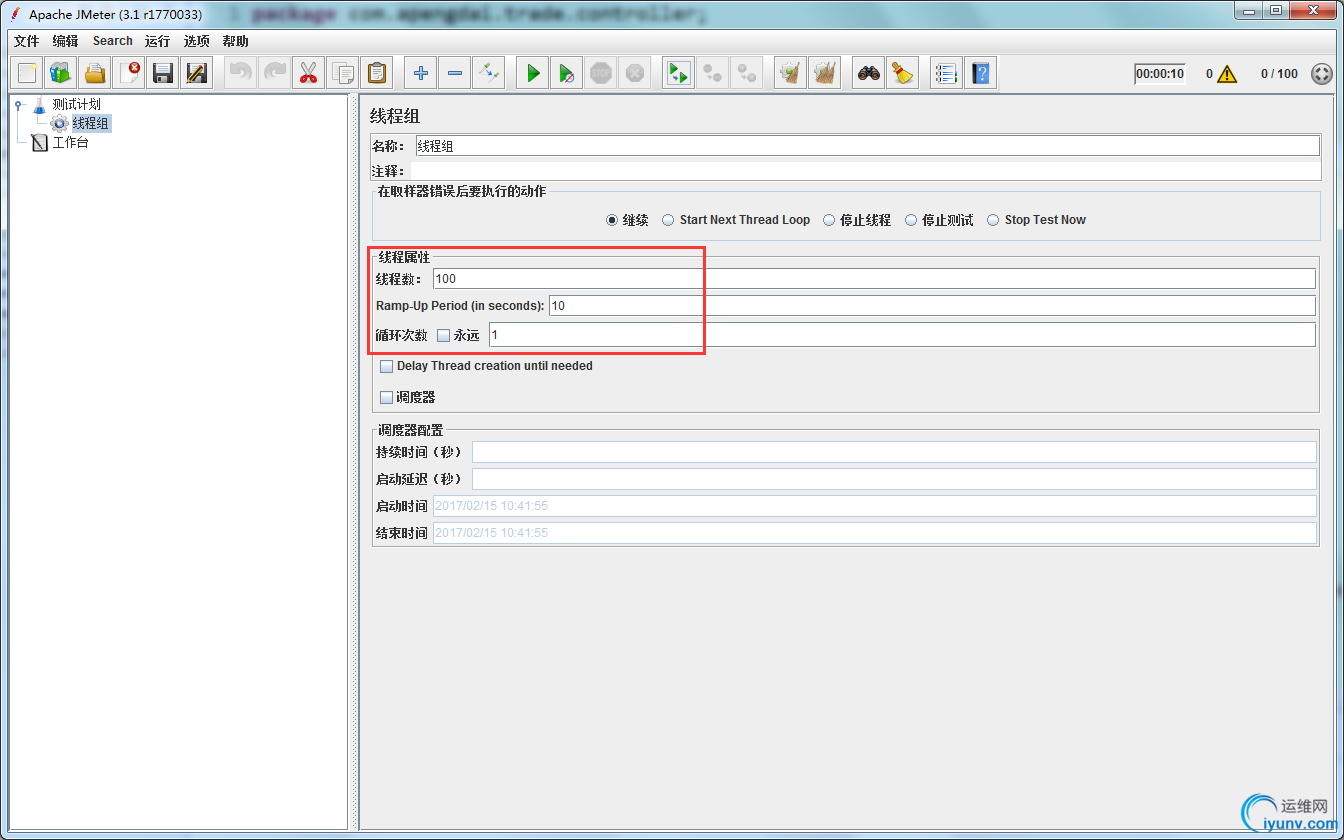Click the 线程数 field showing 100

pos(874,279)
